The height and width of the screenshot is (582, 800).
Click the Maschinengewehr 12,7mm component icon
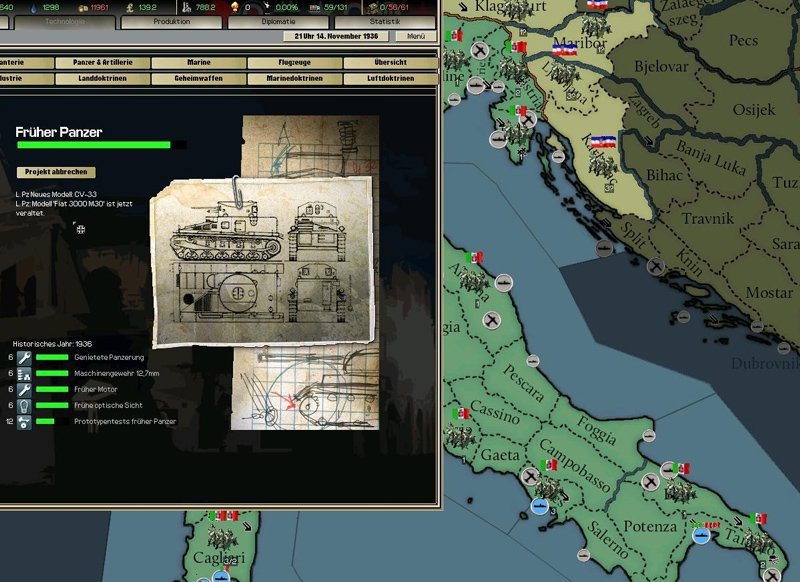(25, 373)
